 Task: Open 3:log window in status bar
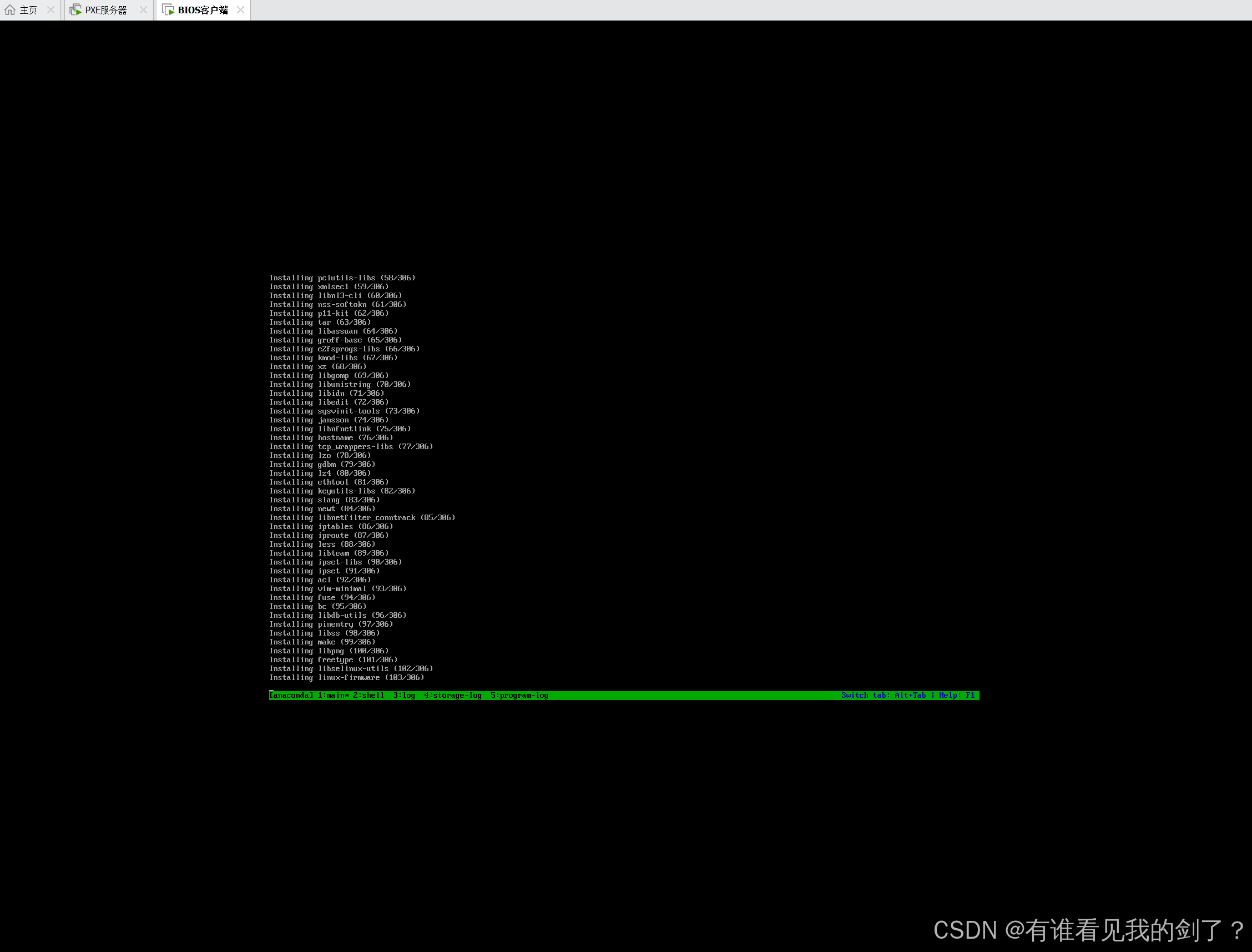[404, 696]
